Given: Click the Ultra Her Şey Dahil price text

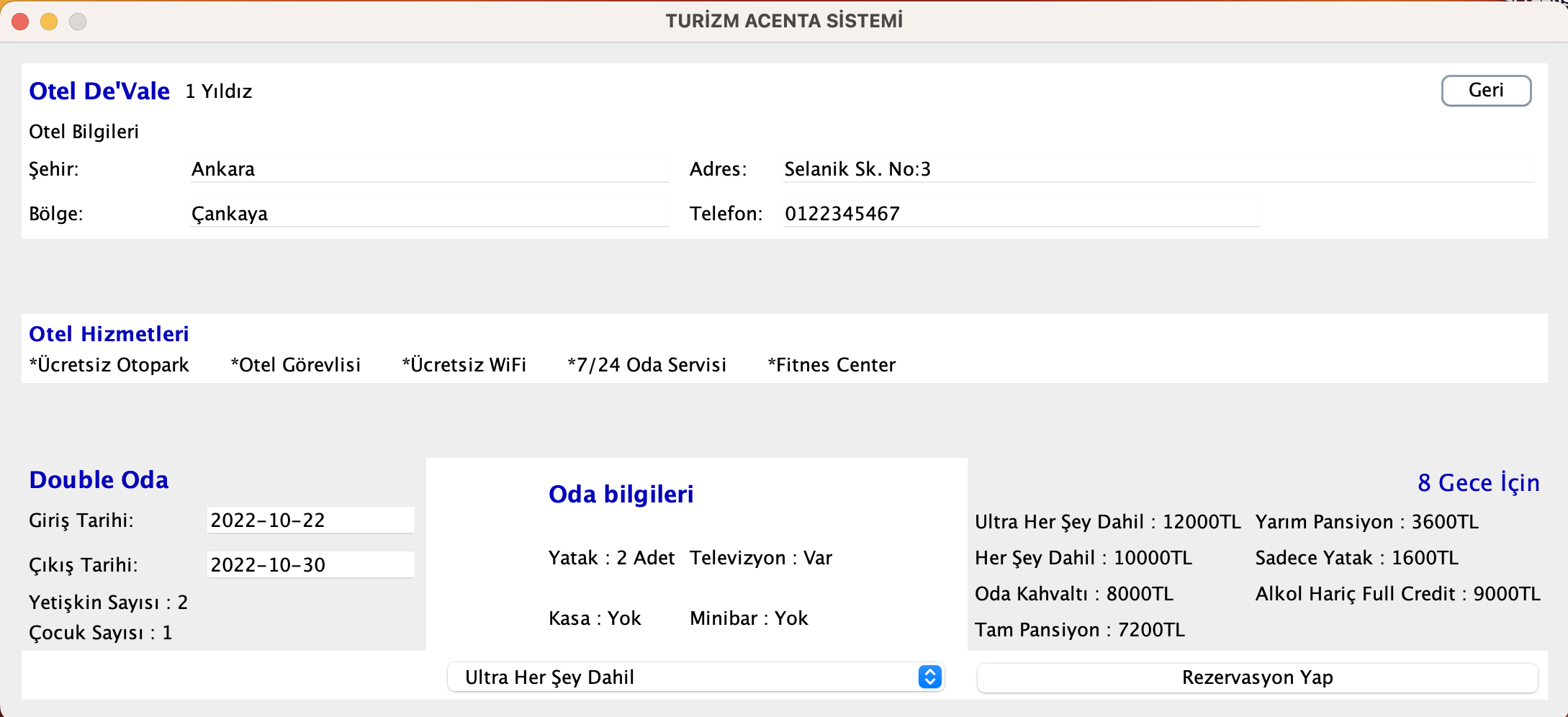Looking at the screenshot, I should 1108,521.
